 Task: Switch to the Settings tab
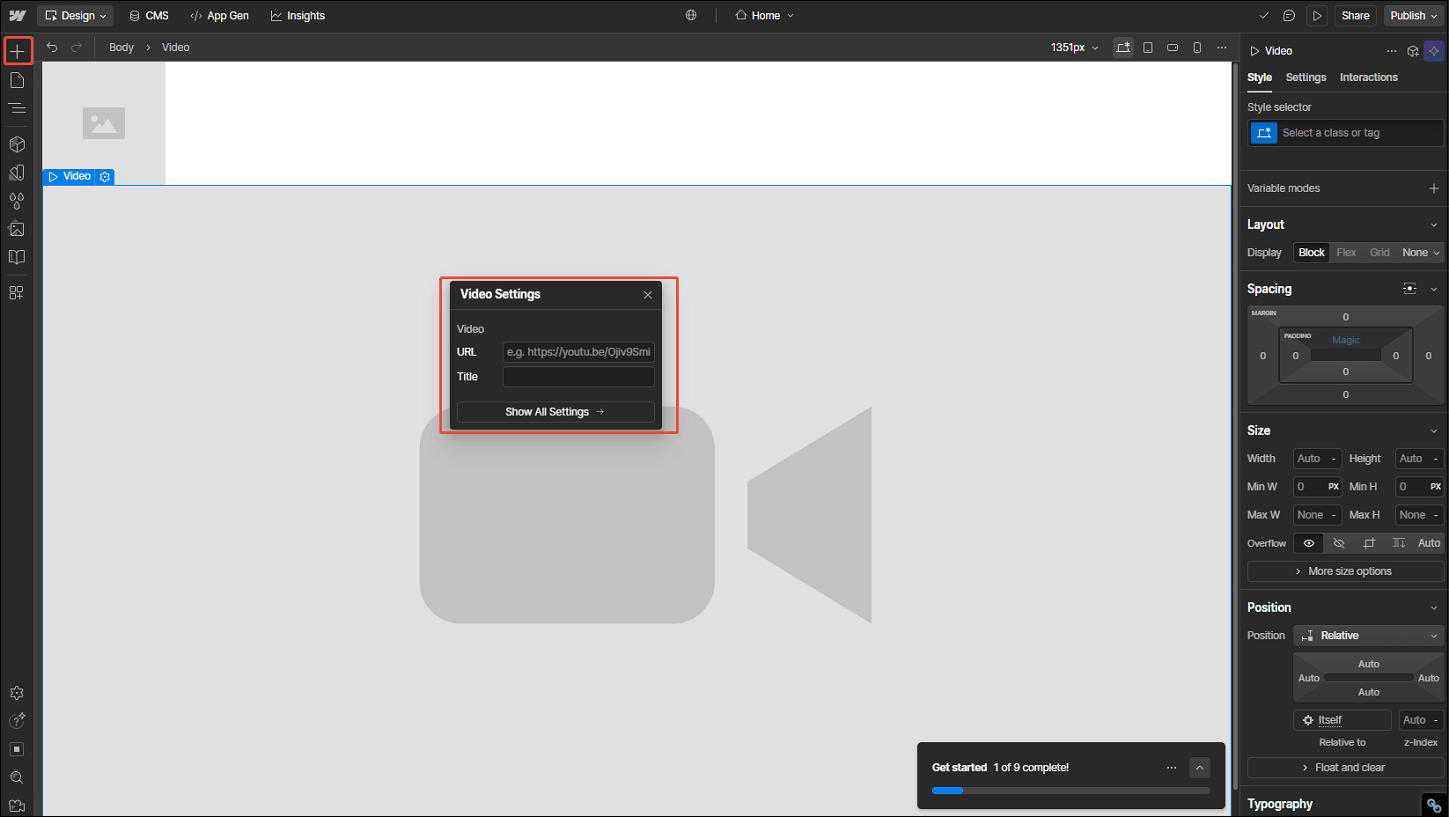1305,77
